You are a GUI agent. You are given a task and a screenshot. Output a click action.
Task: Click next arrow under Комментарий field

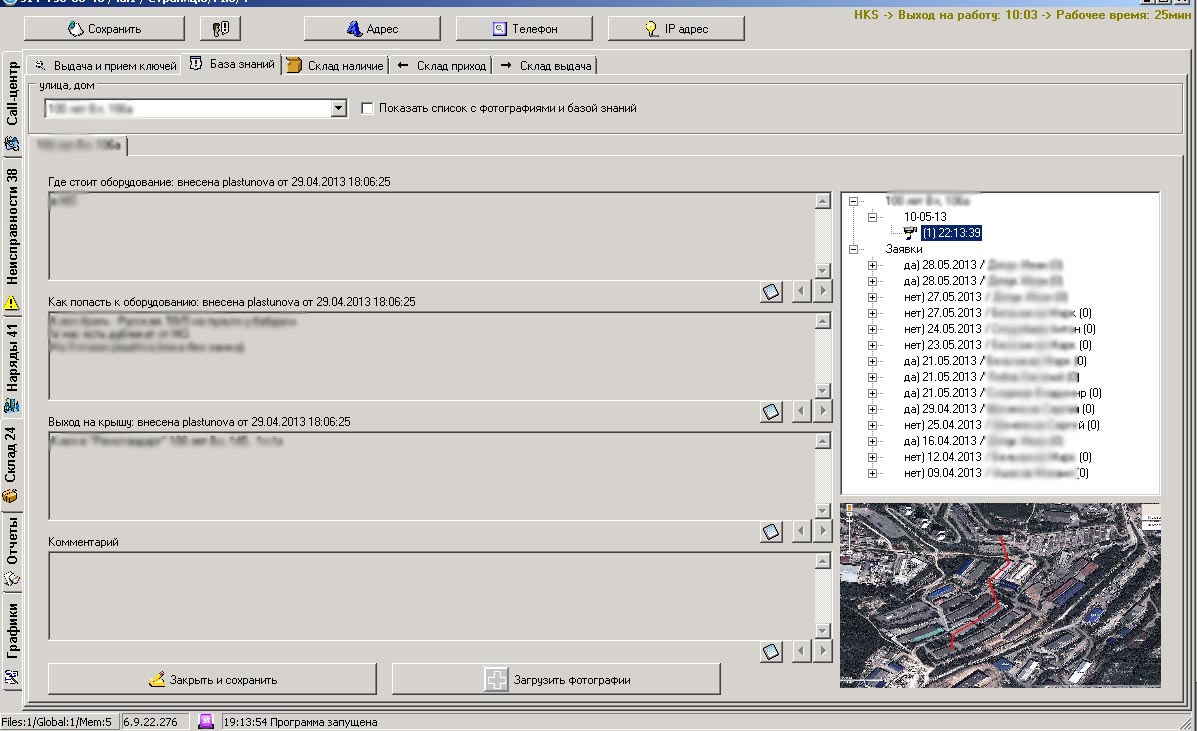click(x=822, y=651)
